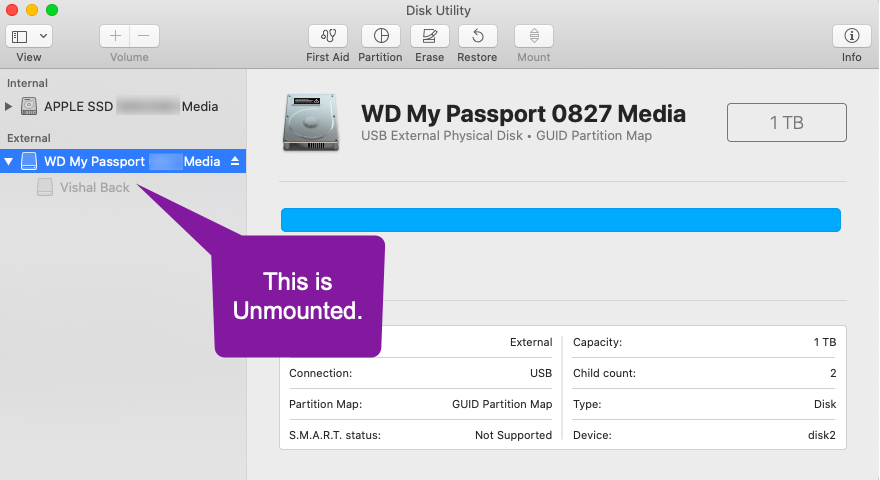
Task: Click the Child count value 2
Action: 833,373
